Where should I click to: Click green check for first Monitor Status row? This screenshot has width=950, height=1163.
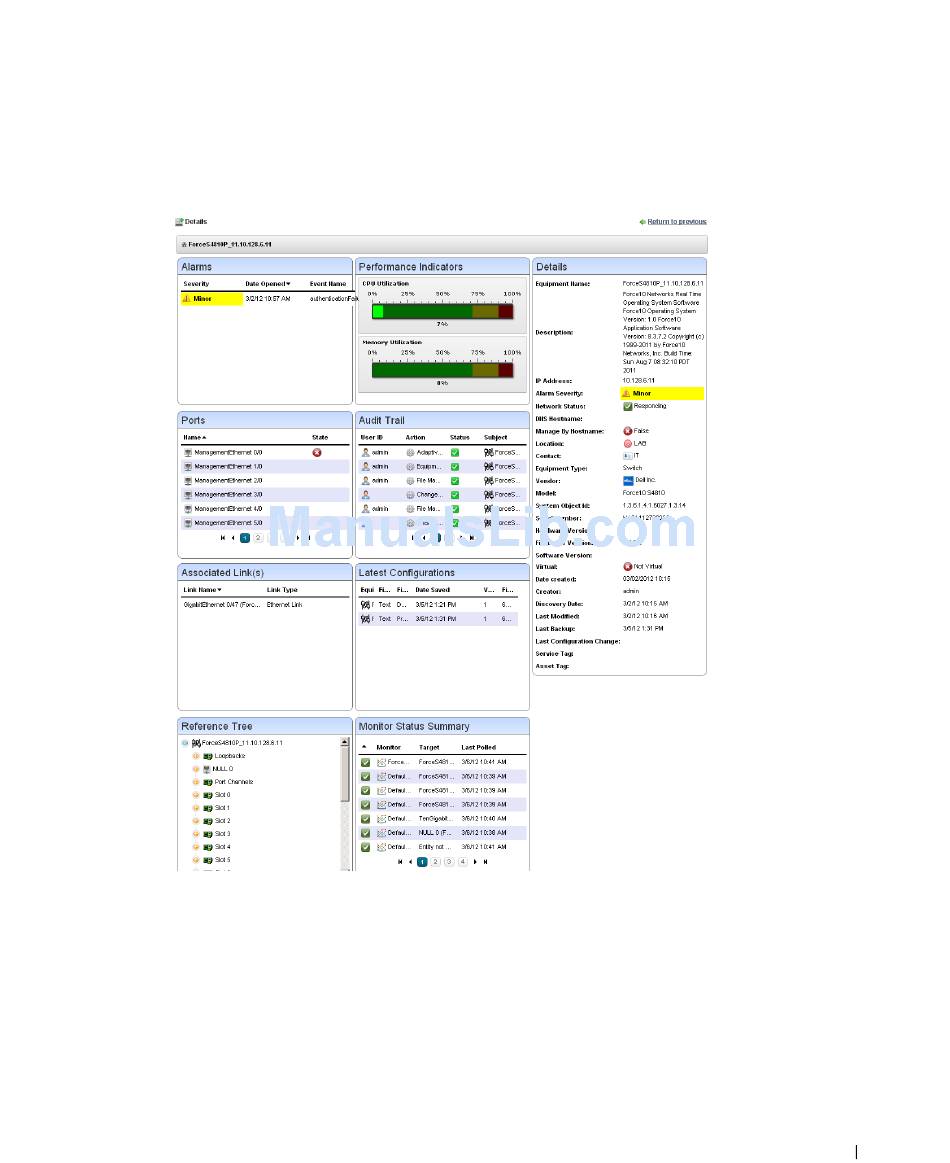[365, 763]
